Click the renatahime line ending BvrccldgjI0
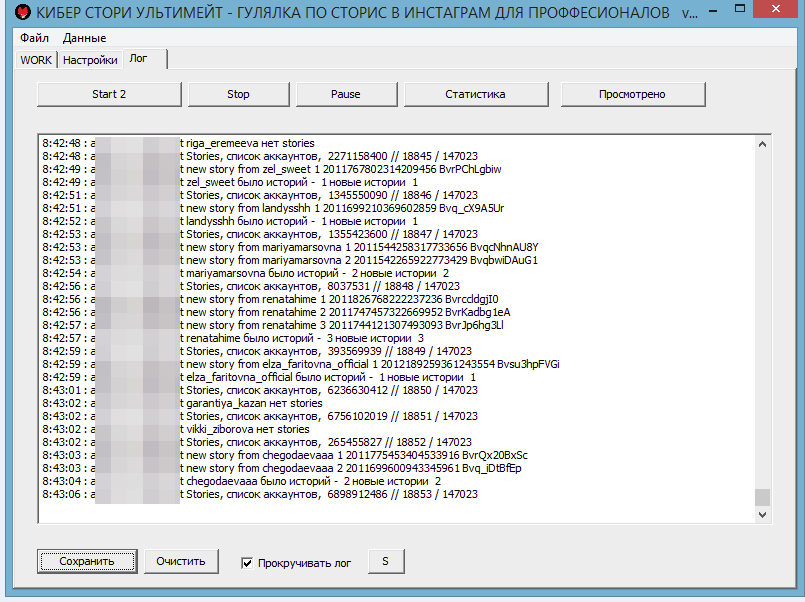The width and height of the screenshot is (805, 602). [270, 299]
